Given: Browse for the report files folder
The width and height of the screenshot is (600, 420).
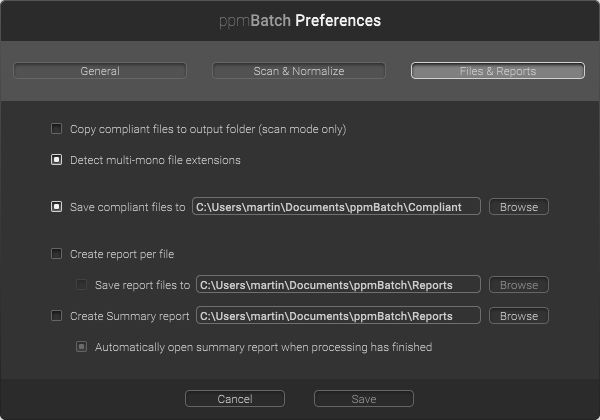Looking at the screenshot, I should click(x=519, y=285).
